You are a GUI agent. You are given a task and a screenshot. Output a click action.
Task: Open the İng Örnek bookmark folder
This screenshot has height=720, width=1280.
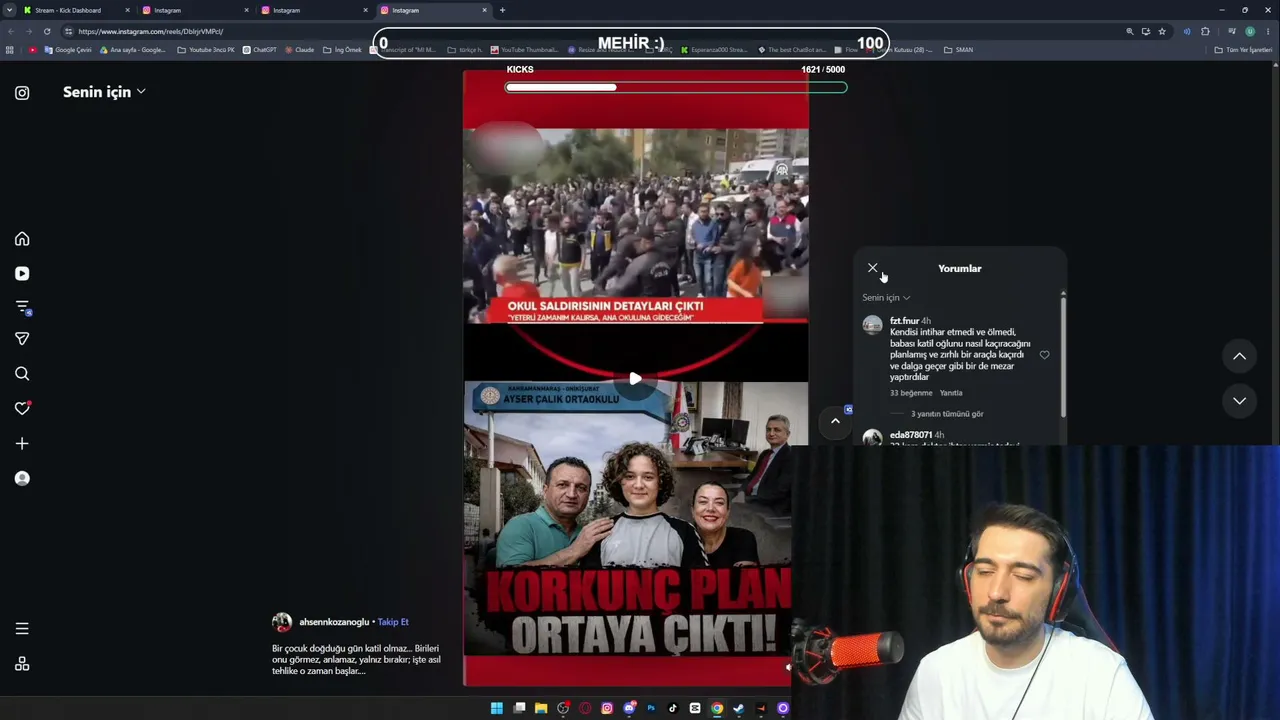[342, 50]
